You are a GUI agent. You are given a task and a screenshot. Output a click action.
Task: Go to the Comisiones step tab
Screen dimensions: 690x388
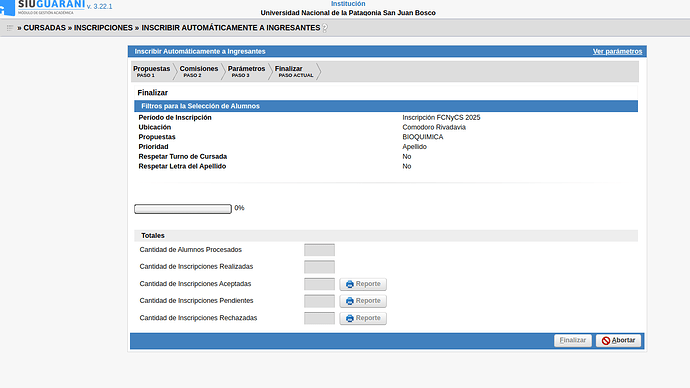click(x=198, y=71)
